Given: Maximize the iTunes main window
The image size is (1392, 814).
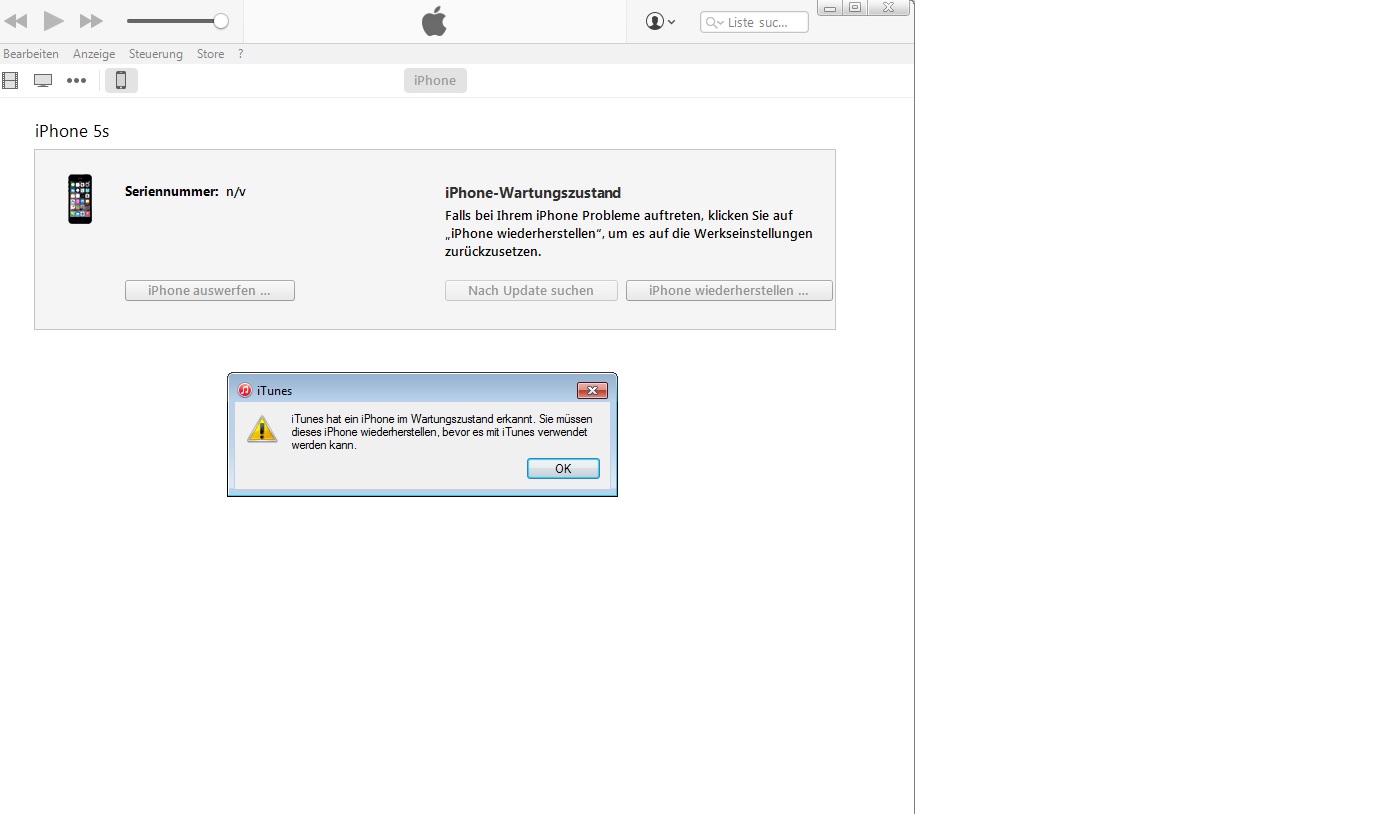Looking at the screenshot, I should pos(855,8).
